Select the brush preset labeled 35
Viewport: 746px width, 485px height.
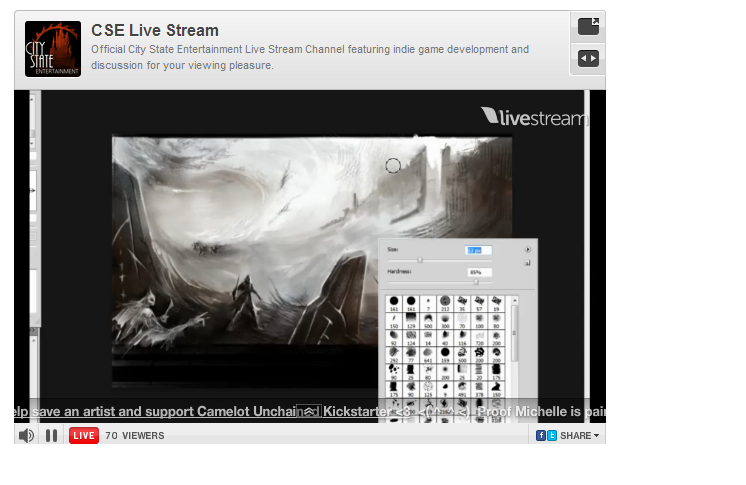462,304
